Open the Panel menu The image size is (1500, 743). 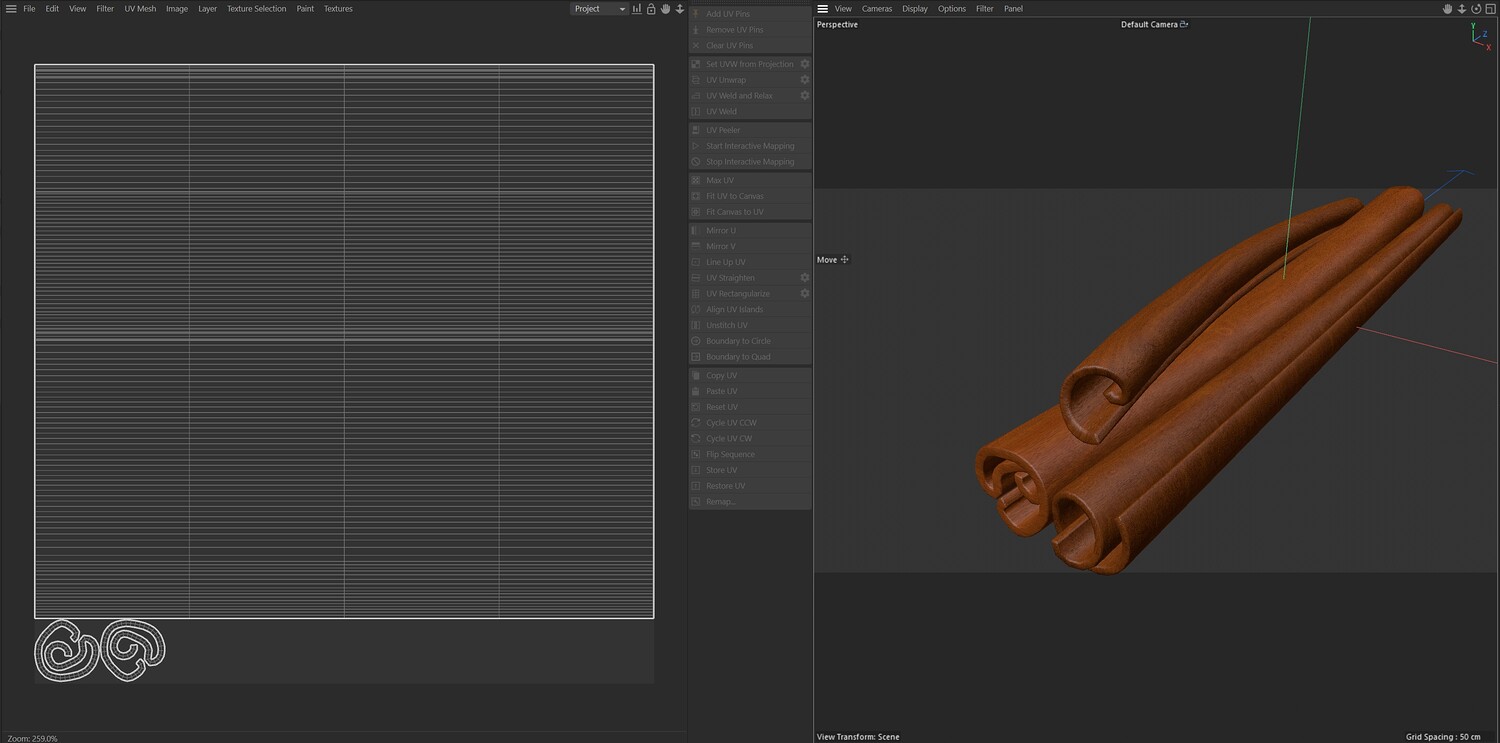[x=1014, y=9]
